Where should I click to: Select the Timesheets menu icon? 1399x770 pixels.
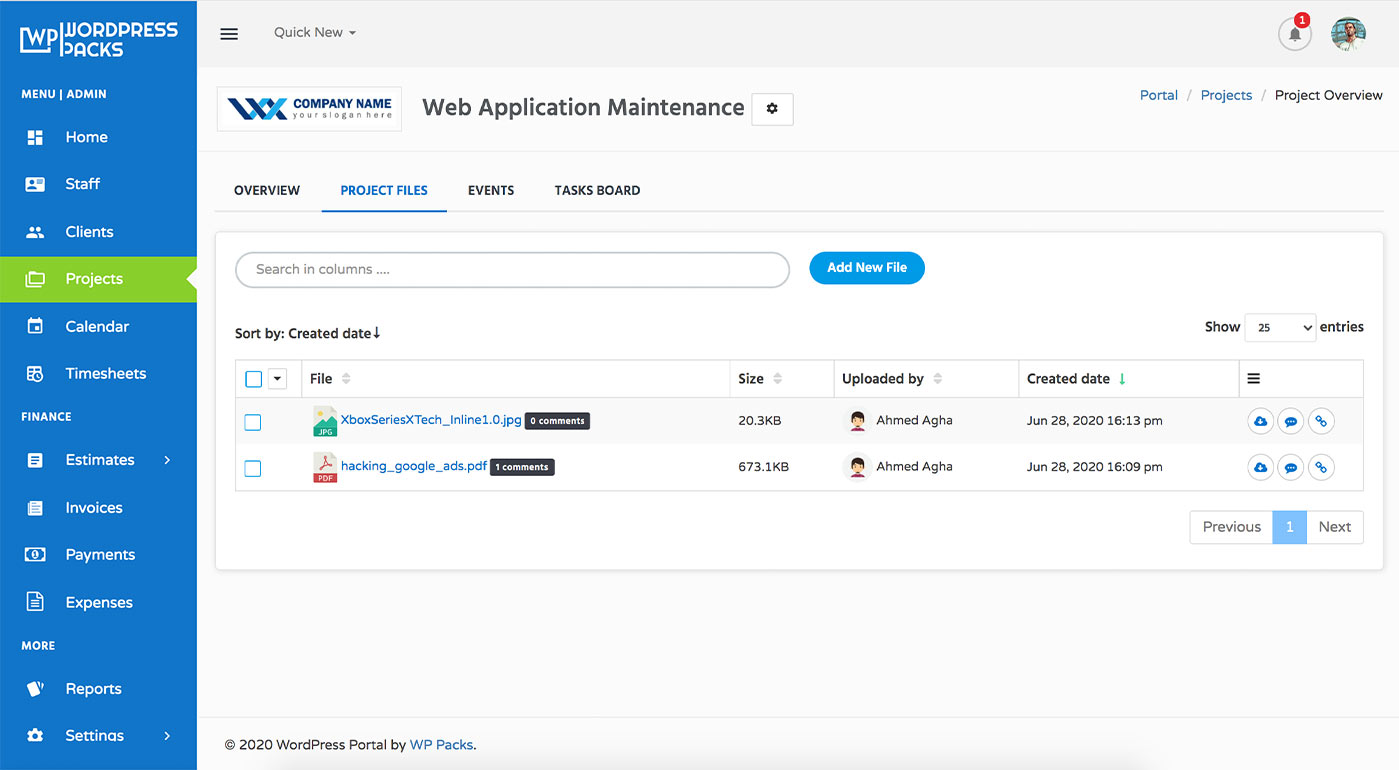click(35, 372)
